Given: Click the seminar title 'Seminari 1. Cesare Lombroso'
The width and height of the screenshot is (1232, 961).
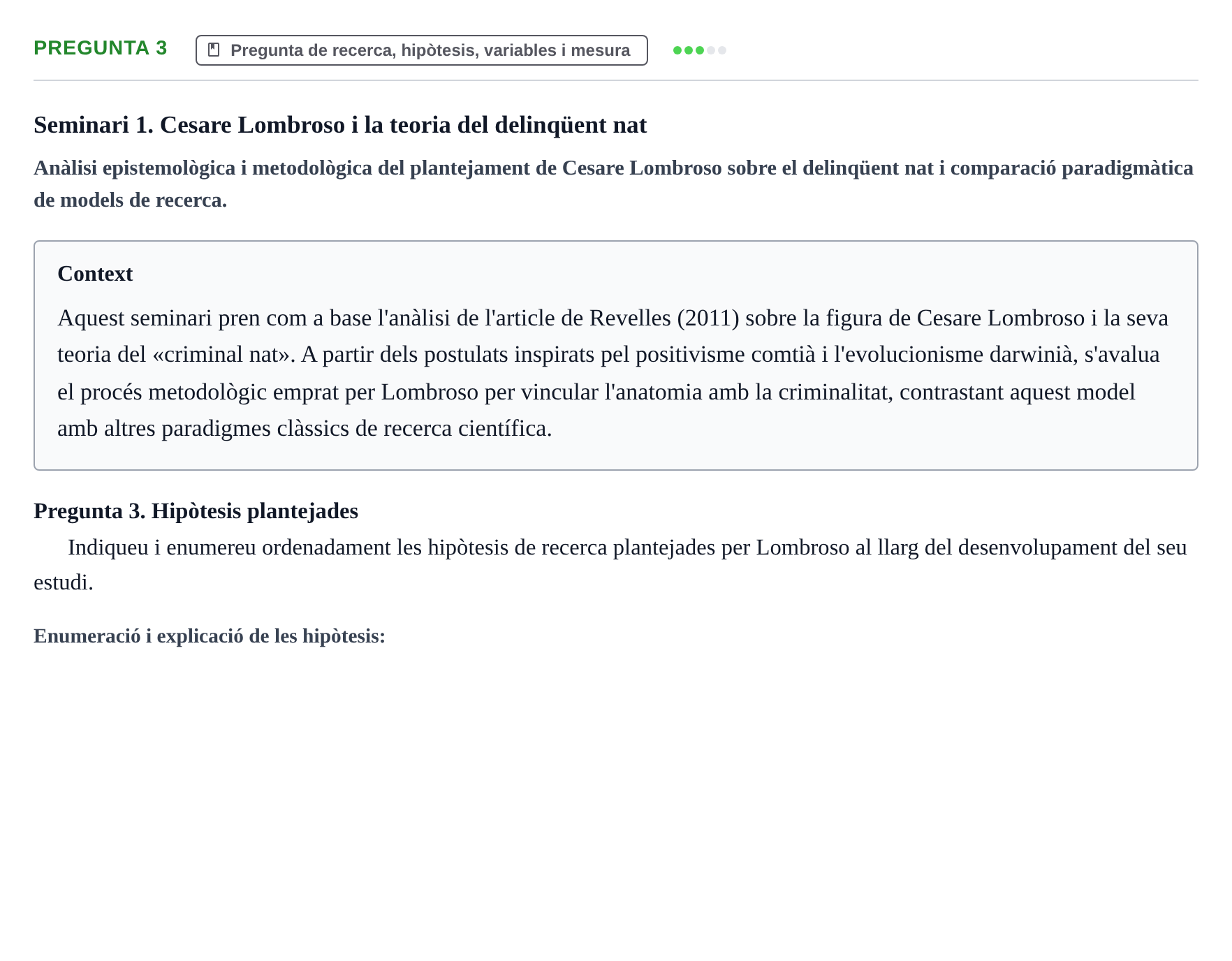Looking at the screenshot, I should click(x=340, y=125).
